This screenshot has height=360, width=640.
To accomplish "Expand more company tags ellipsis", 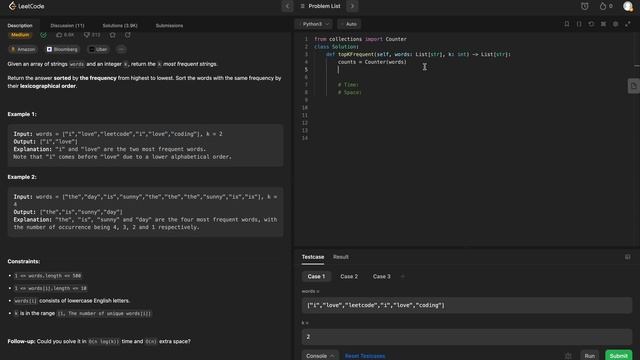I will coord(121,49).
